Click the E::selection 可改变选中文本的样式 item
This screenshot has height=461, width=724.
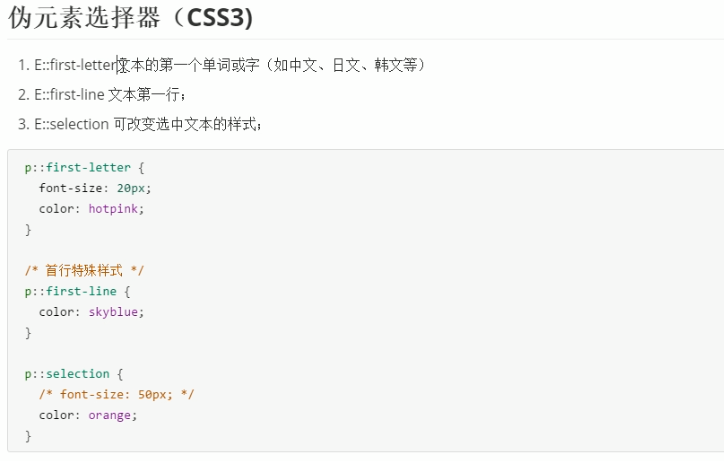(148, 124)
